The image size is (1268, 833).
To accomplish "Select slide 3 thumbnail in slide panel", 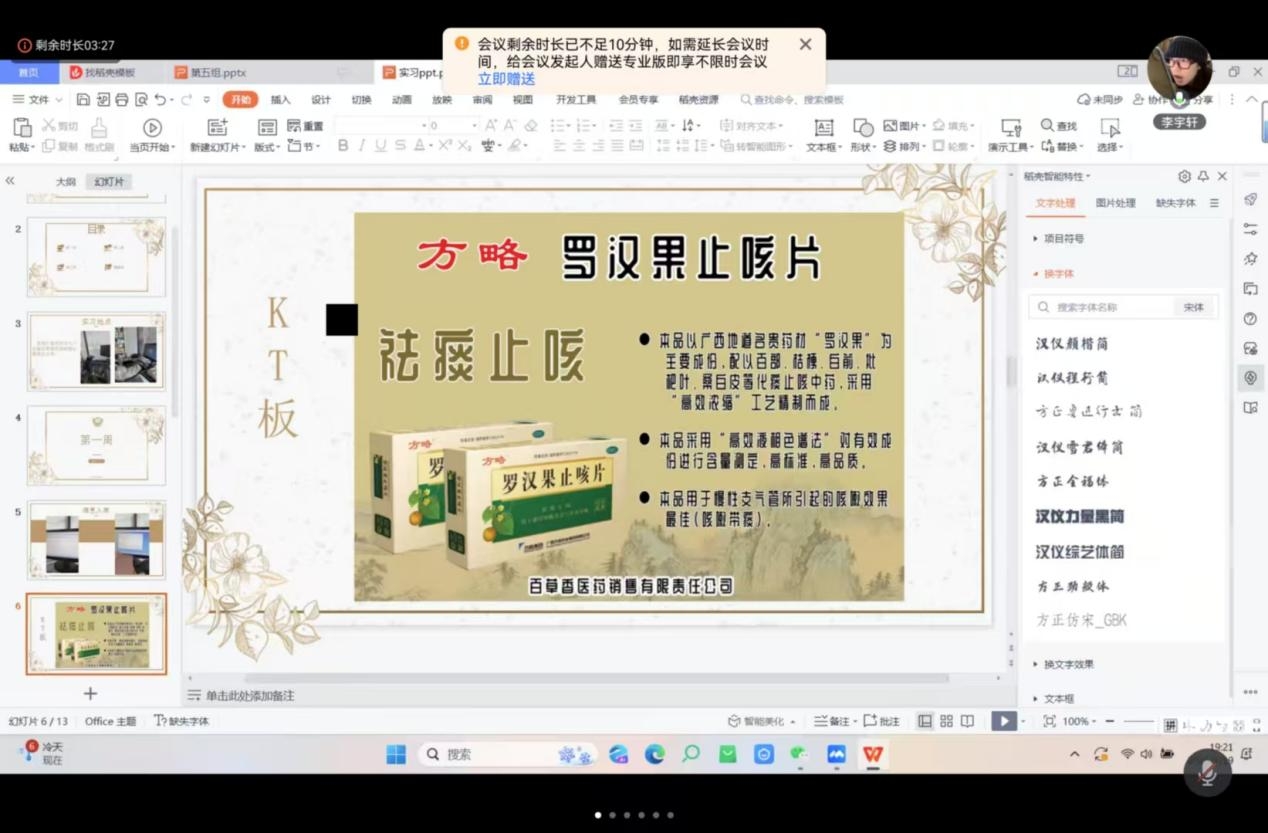I will (96, 352).
